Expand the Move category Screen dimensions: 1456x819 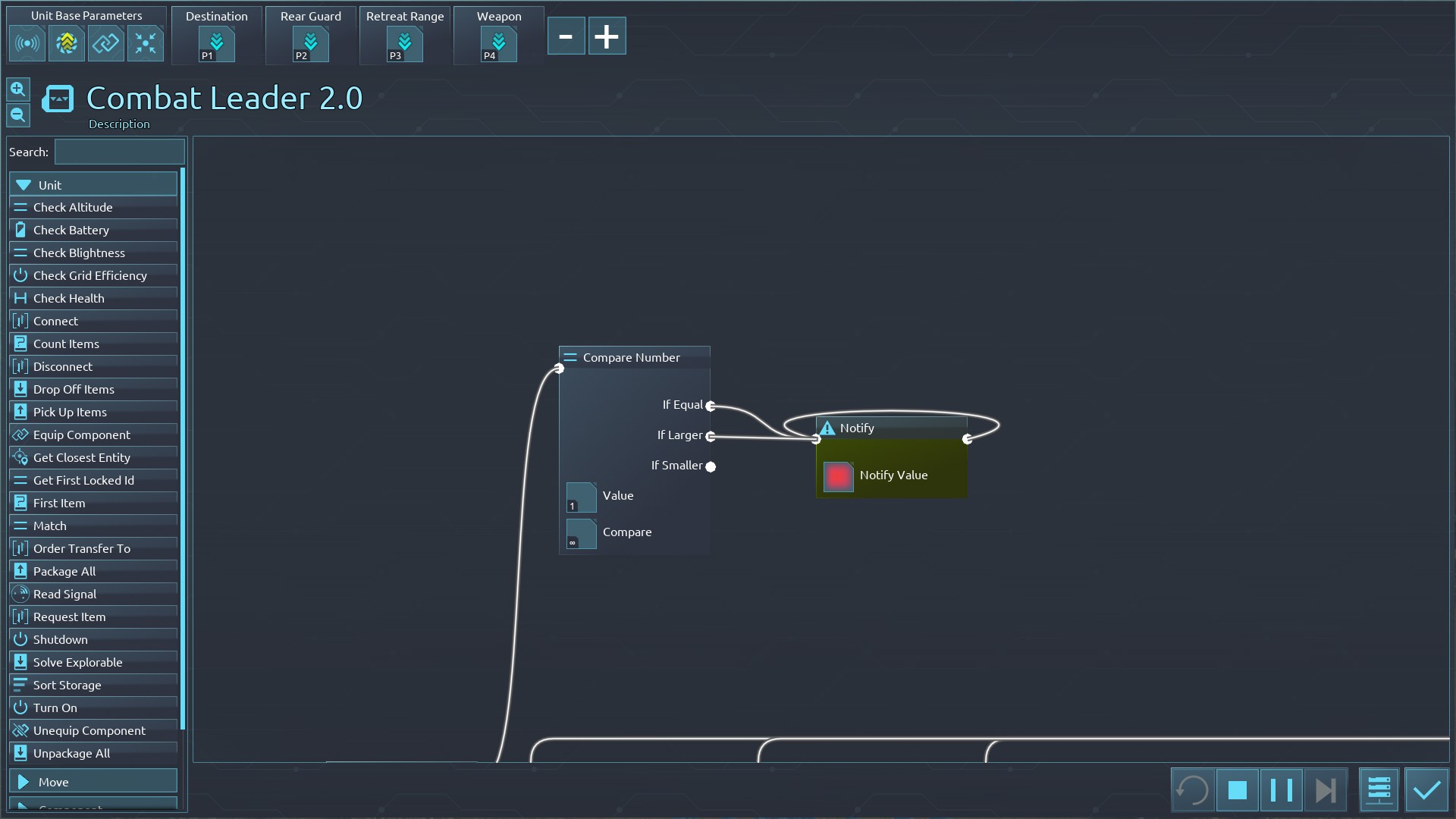pyautogui.click(x=93, y=782)
